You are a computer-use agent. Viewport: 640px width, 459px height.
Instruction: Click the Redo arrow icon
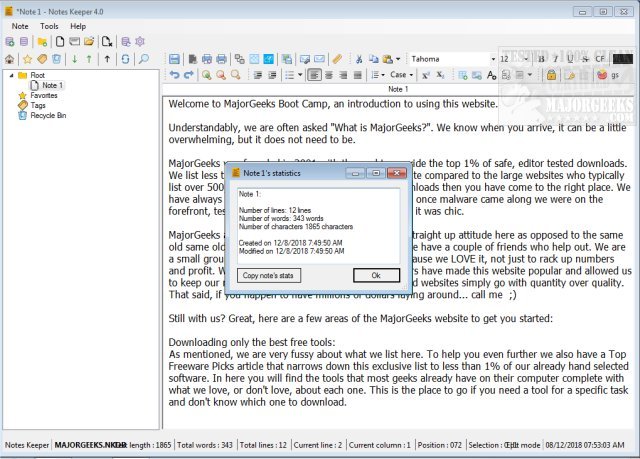click(189, 75)
